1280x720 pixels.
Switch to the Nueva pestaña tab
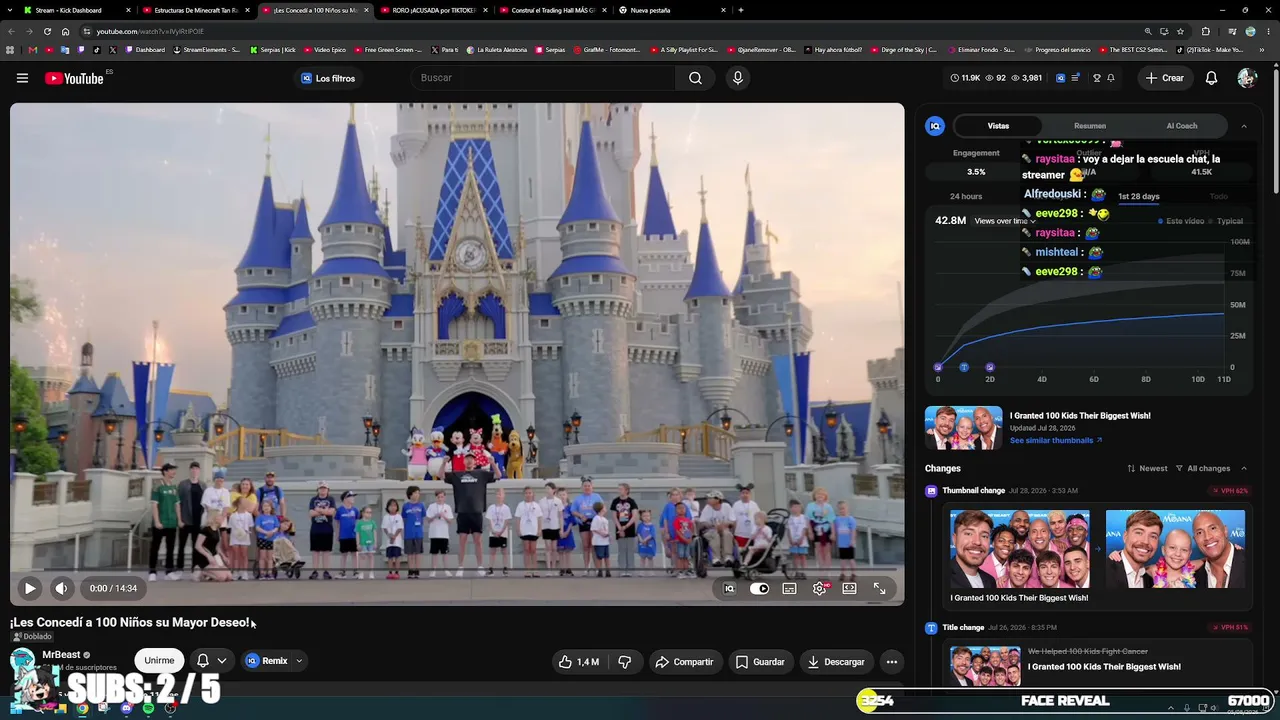coord(672,10)
